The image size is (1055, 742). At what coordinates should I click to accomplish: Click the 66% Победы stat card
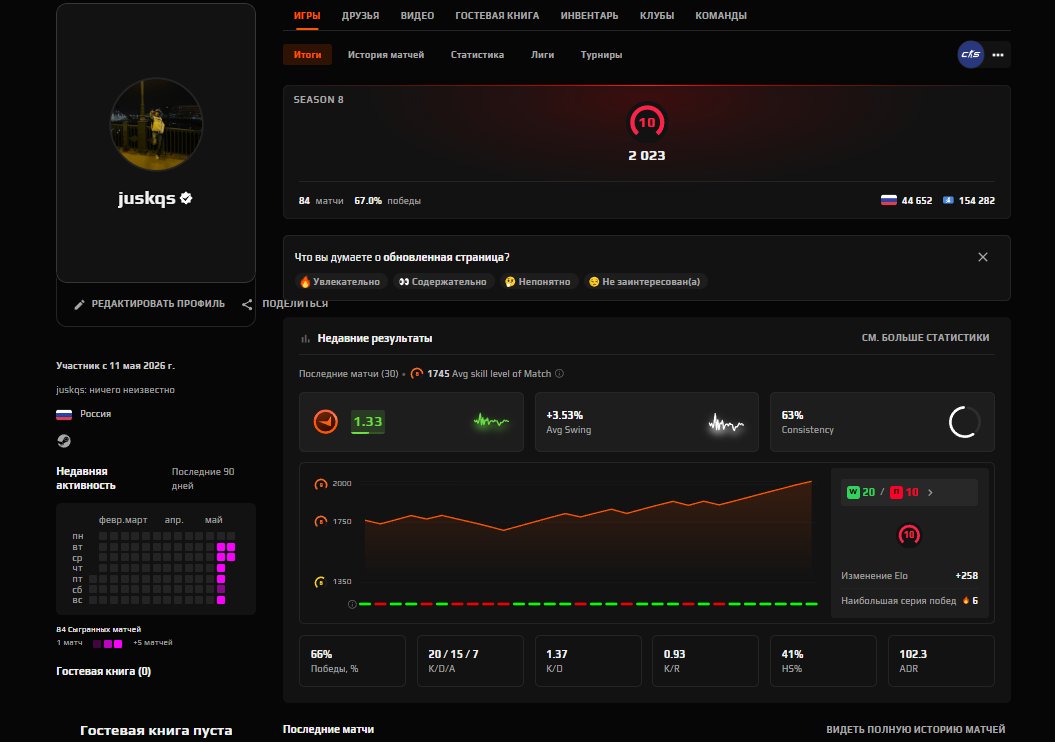[x=352, y=661]
